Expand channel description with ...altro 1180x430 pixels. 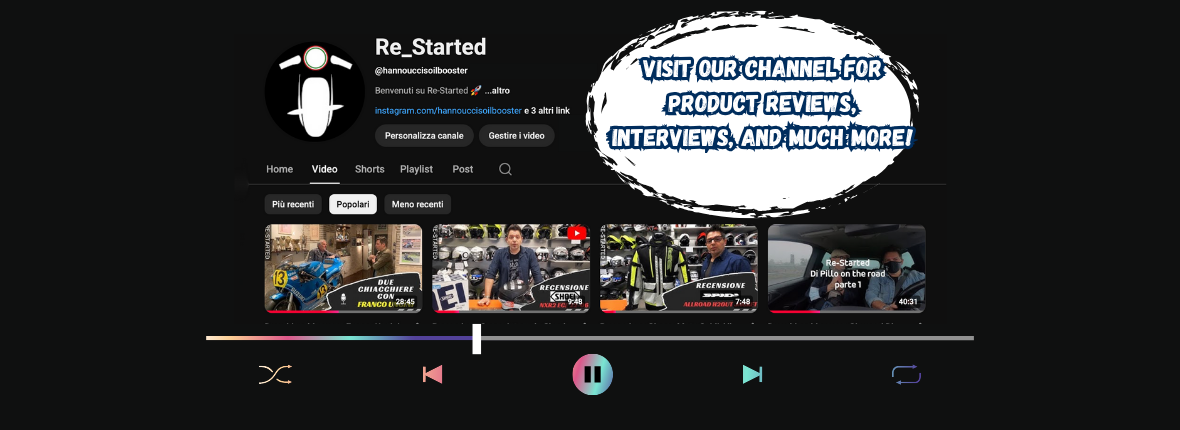point(497,91)
